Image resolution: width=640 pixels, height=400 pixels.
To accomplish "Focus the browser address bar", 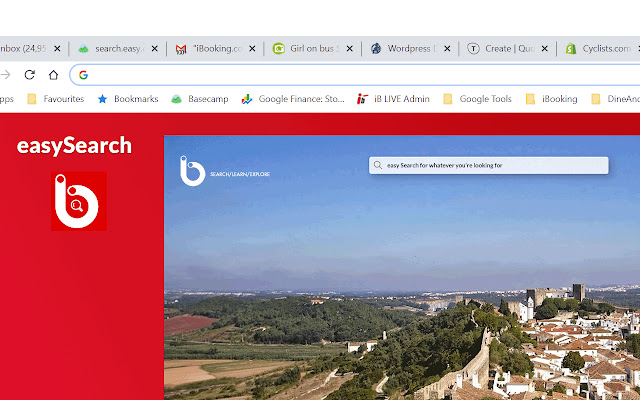I will [x=355, y=75].
